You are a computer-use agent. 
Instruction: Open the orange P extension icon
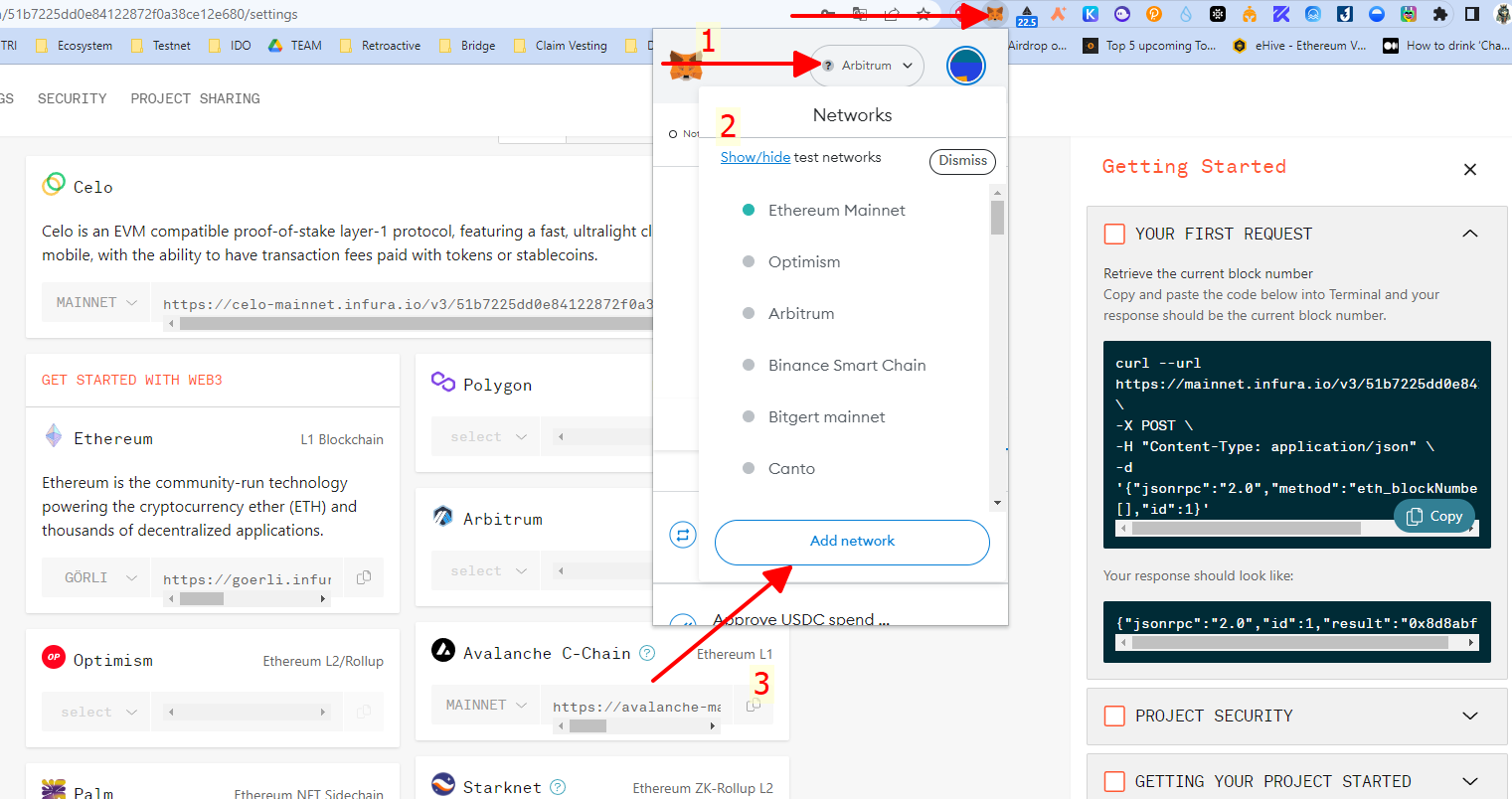click(x=1154, y=14)
